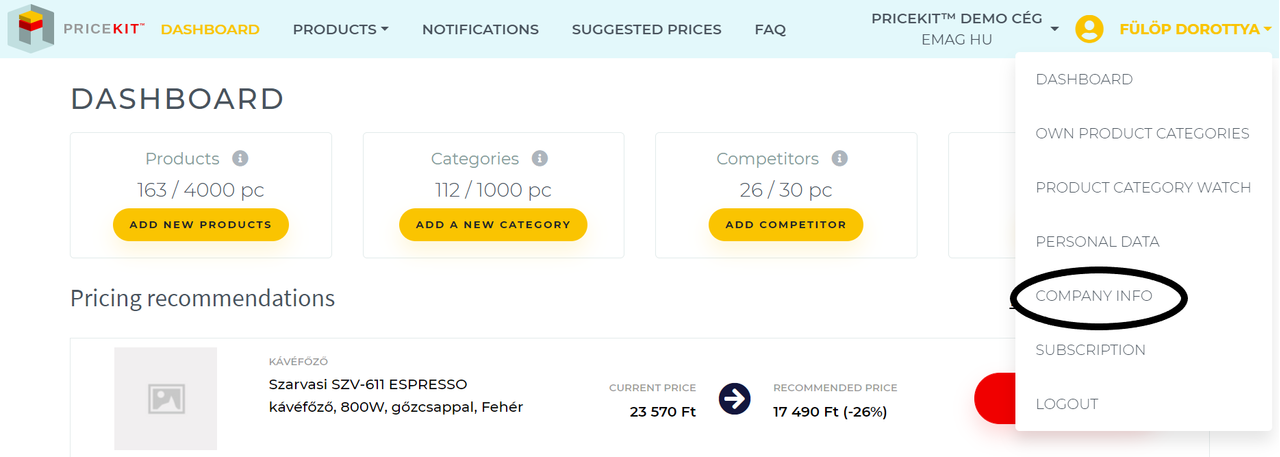
Task: Open the Suggested Prices nav link
Action: coord(647,29)
